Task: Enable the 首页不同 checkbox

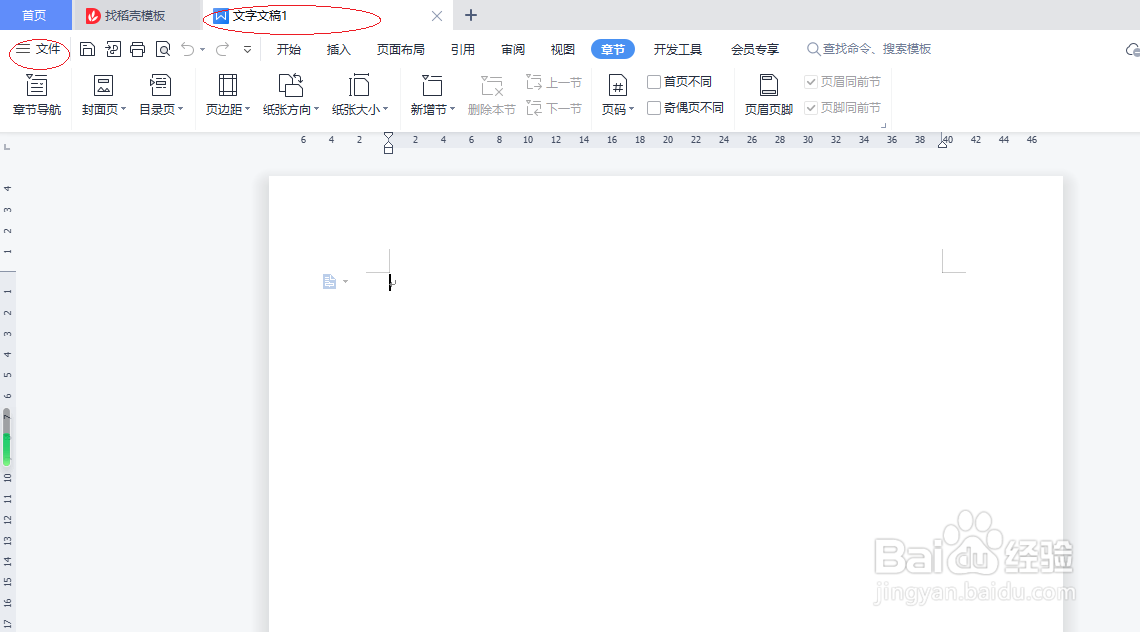Action: (655, 81)
